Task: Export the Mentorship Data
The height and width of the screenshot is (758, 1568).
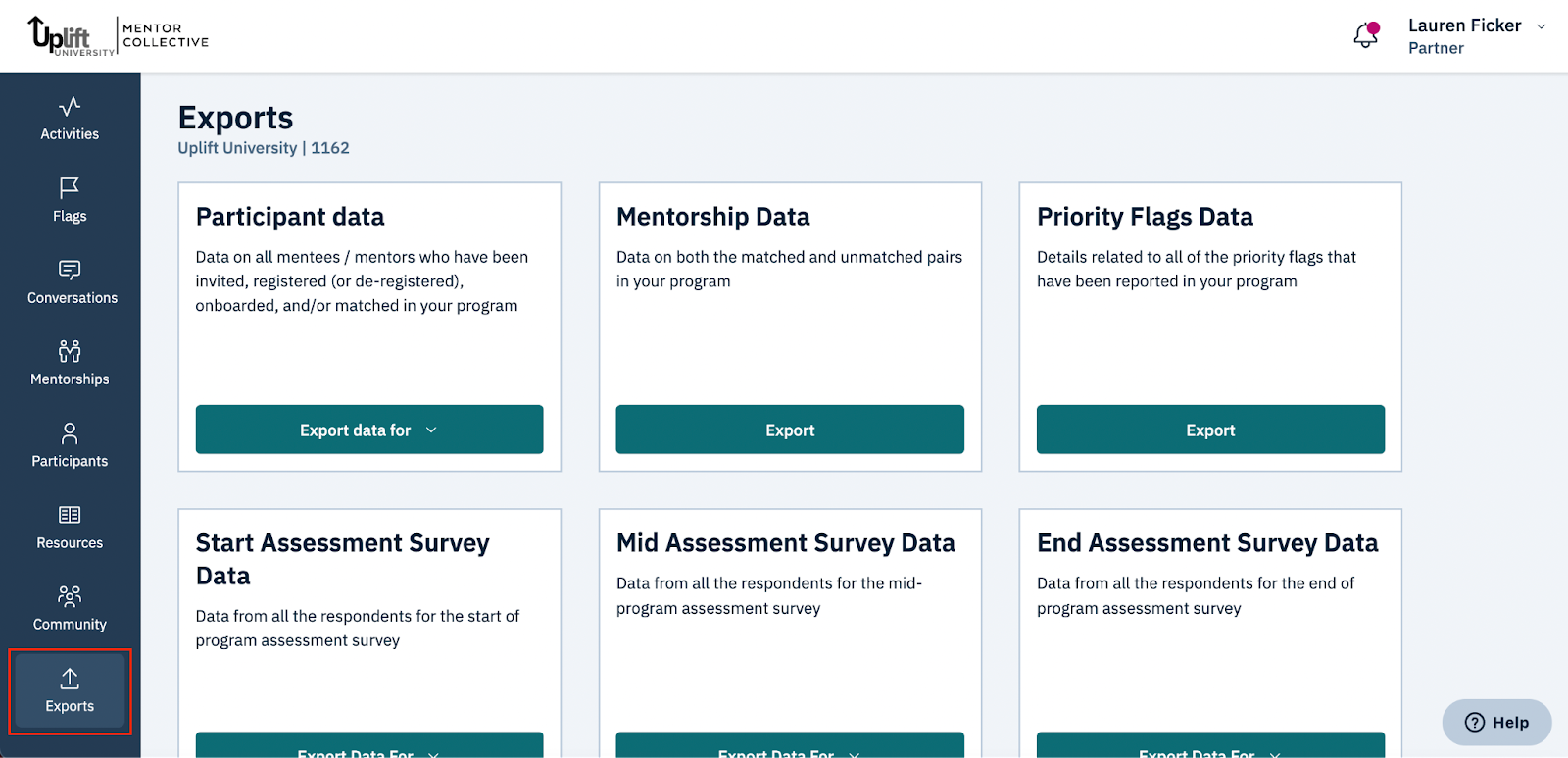Action: pyautogui.click(x=790, y=430)
